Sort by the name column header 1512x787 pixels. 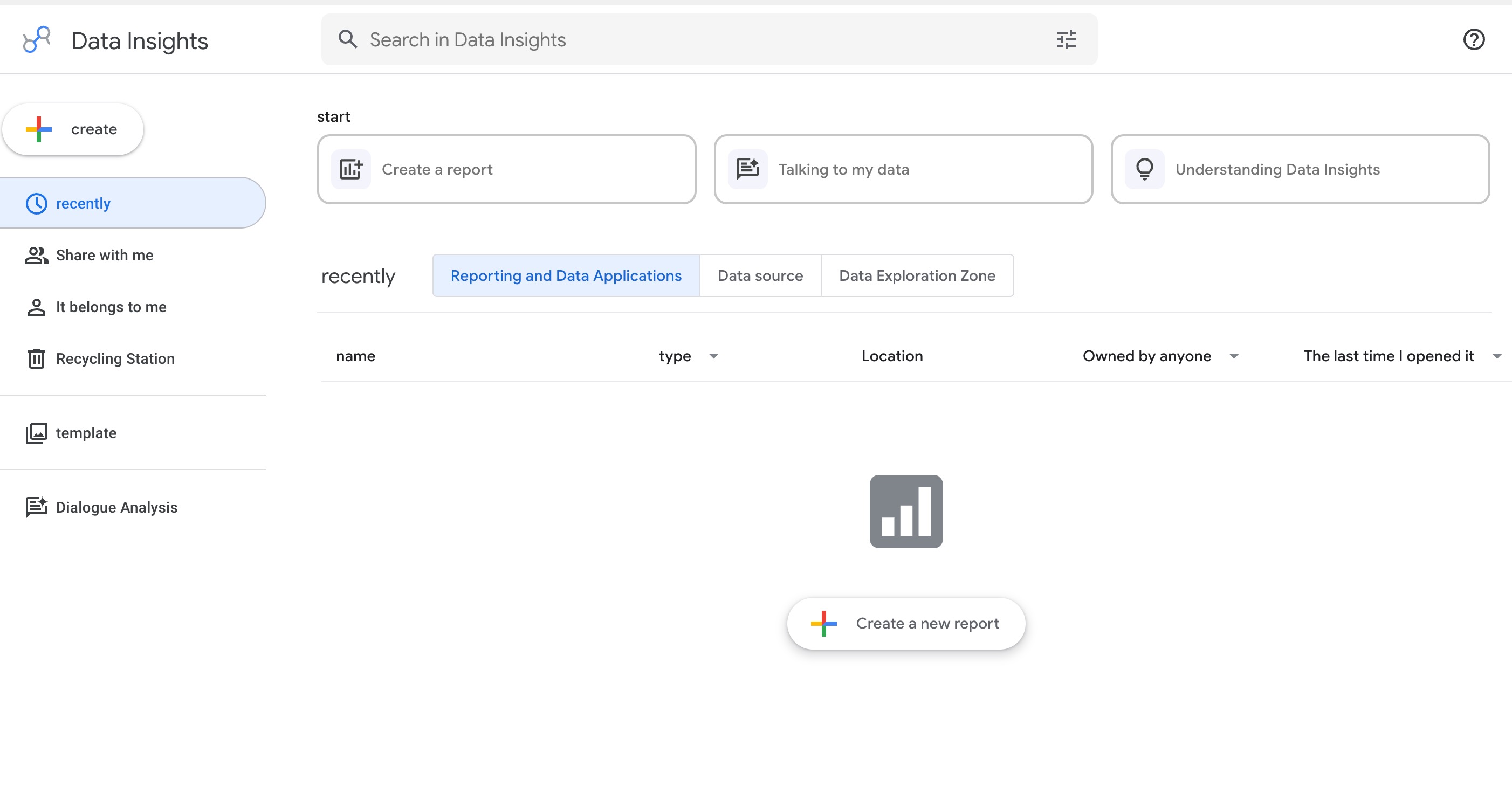tap(356, 356)
